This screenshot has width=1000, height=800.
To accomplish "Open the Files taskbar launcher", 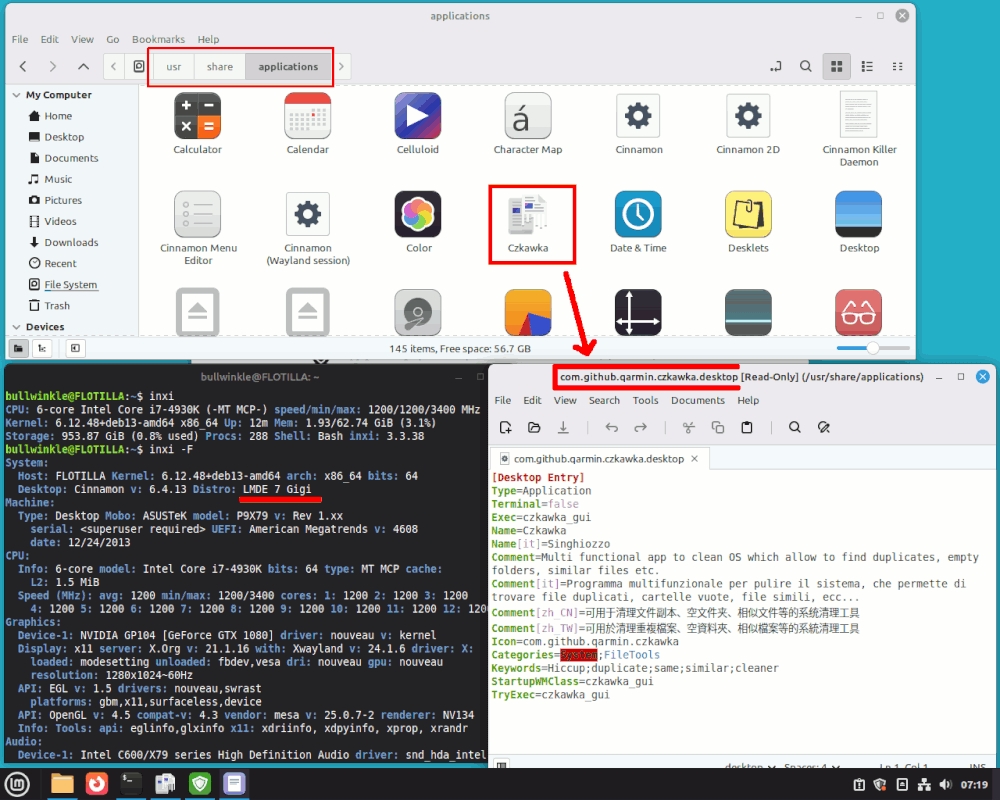I will [x=62, y=783].
